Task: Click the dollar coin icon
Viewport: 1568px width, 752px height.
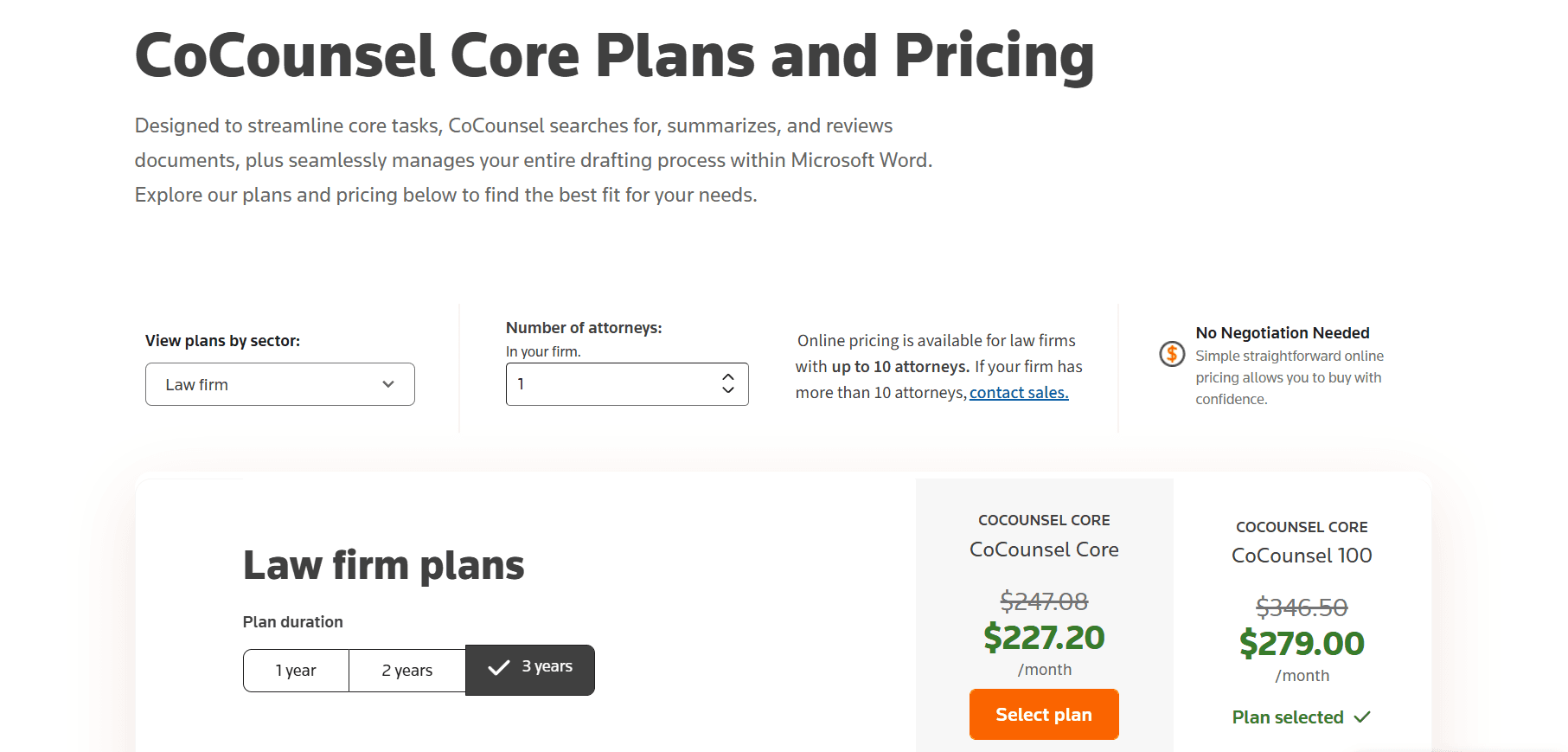Action: tap(1172, 353)
